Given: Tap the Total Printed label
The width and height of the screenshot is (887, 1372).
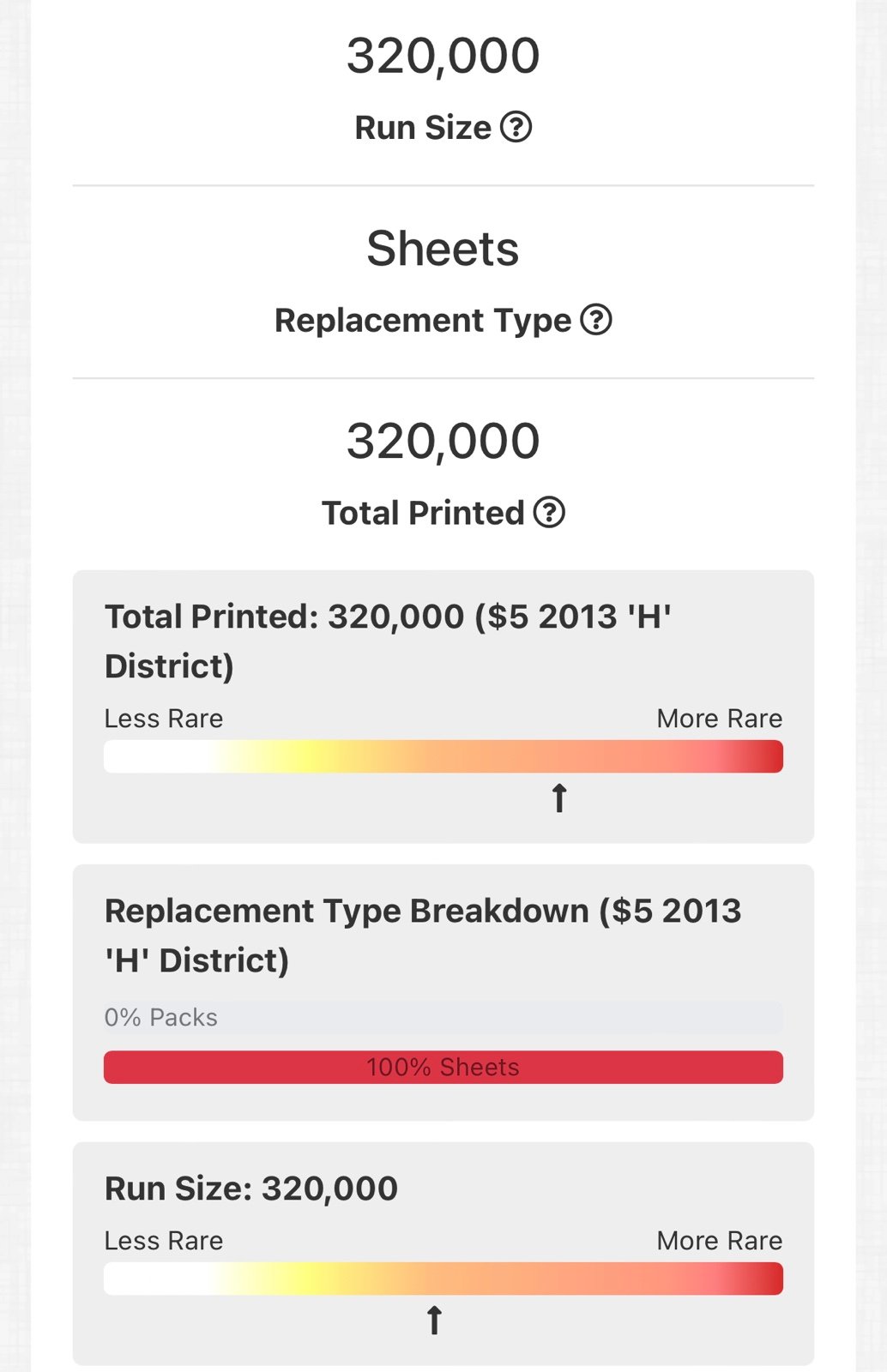Looking at the screenshot, I should 423,513.
